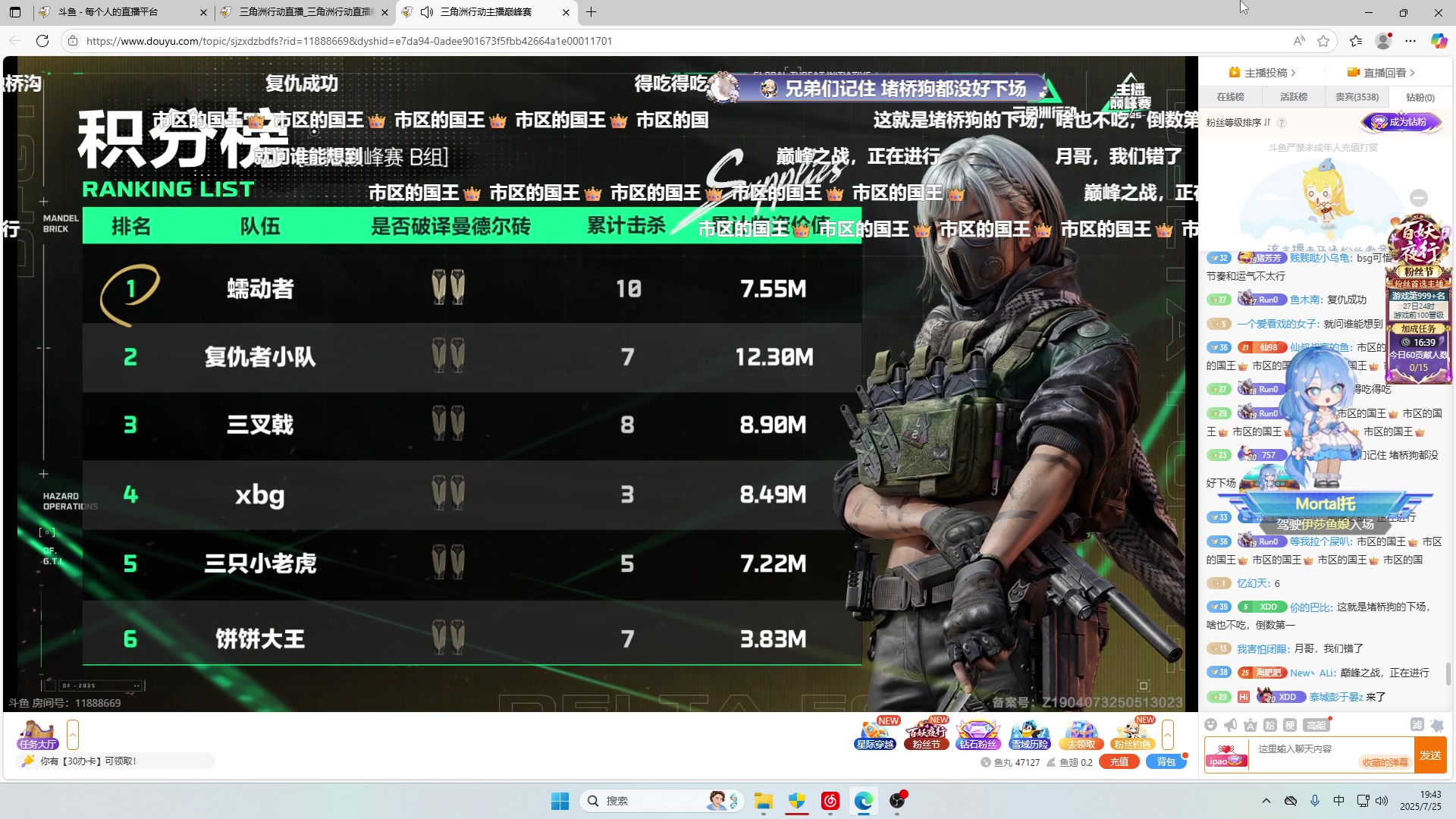Screen dimensions: 1456x819
Task: Open the browser profile avatar
Action: tap(1384, 41)
